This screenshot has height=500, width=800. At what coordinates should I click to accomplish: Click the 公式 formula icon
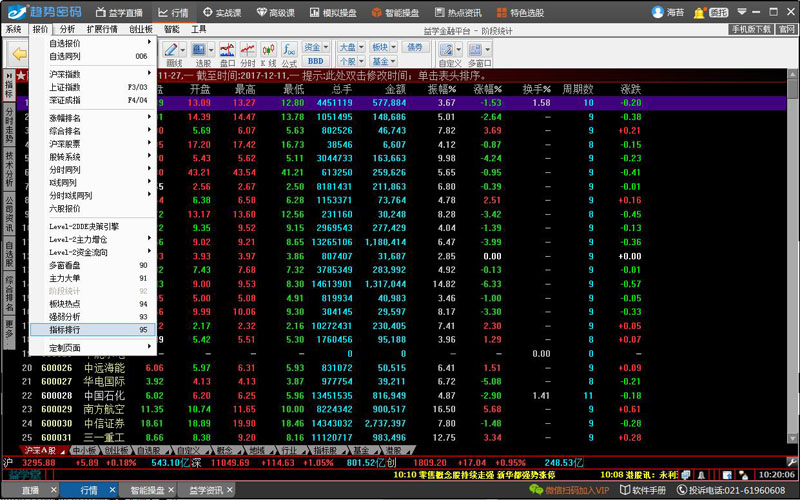[289, 52]
